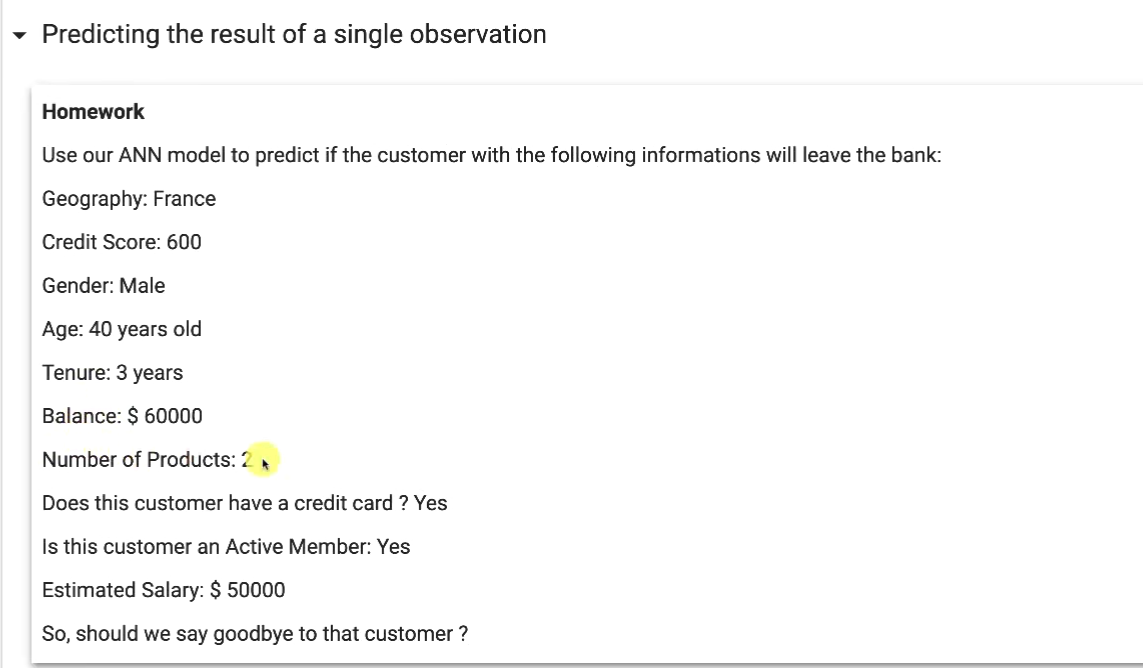Collapse the 'Predicting the result' section arrow
This screenshot has width=1143, height=668.
coord(20,36)
